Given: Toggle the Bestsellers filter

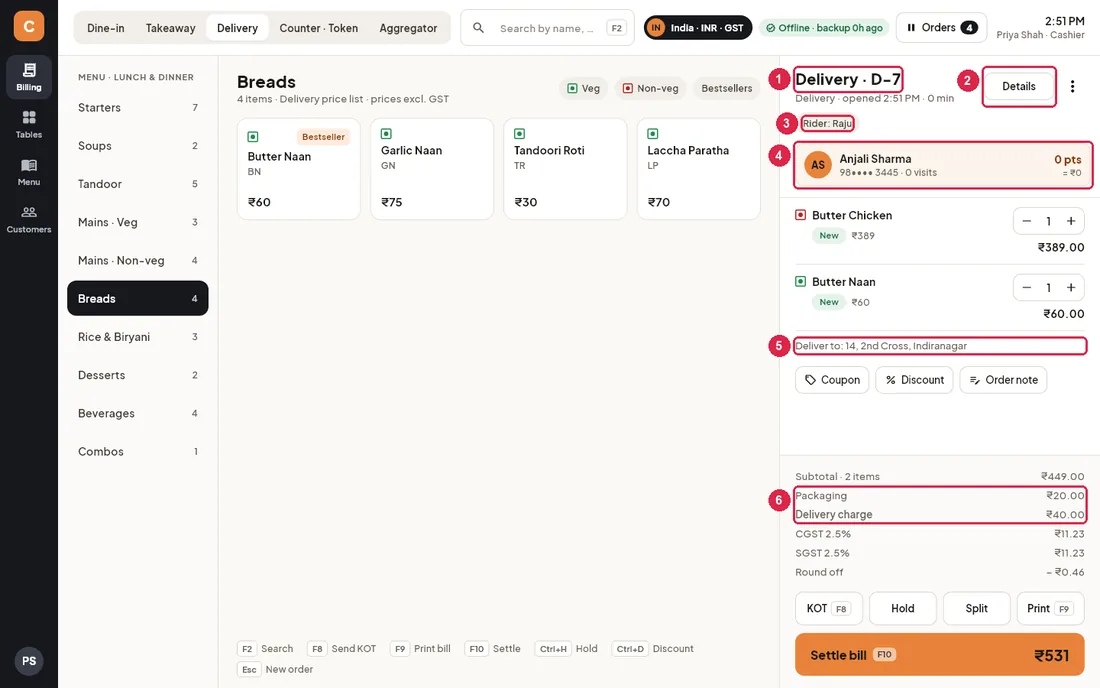Looking at the screenshot, I should coord(727,88).
